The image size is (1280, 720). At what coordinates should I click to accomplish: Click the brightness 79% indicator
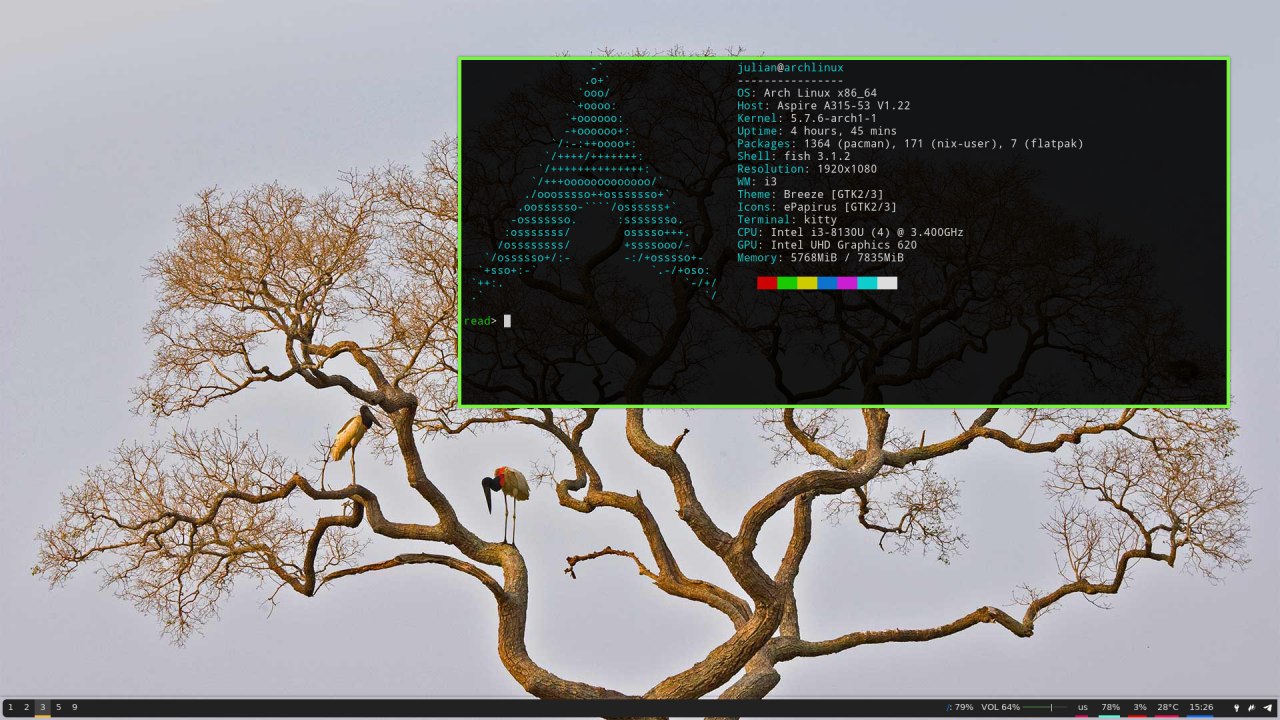click(959, 707)
